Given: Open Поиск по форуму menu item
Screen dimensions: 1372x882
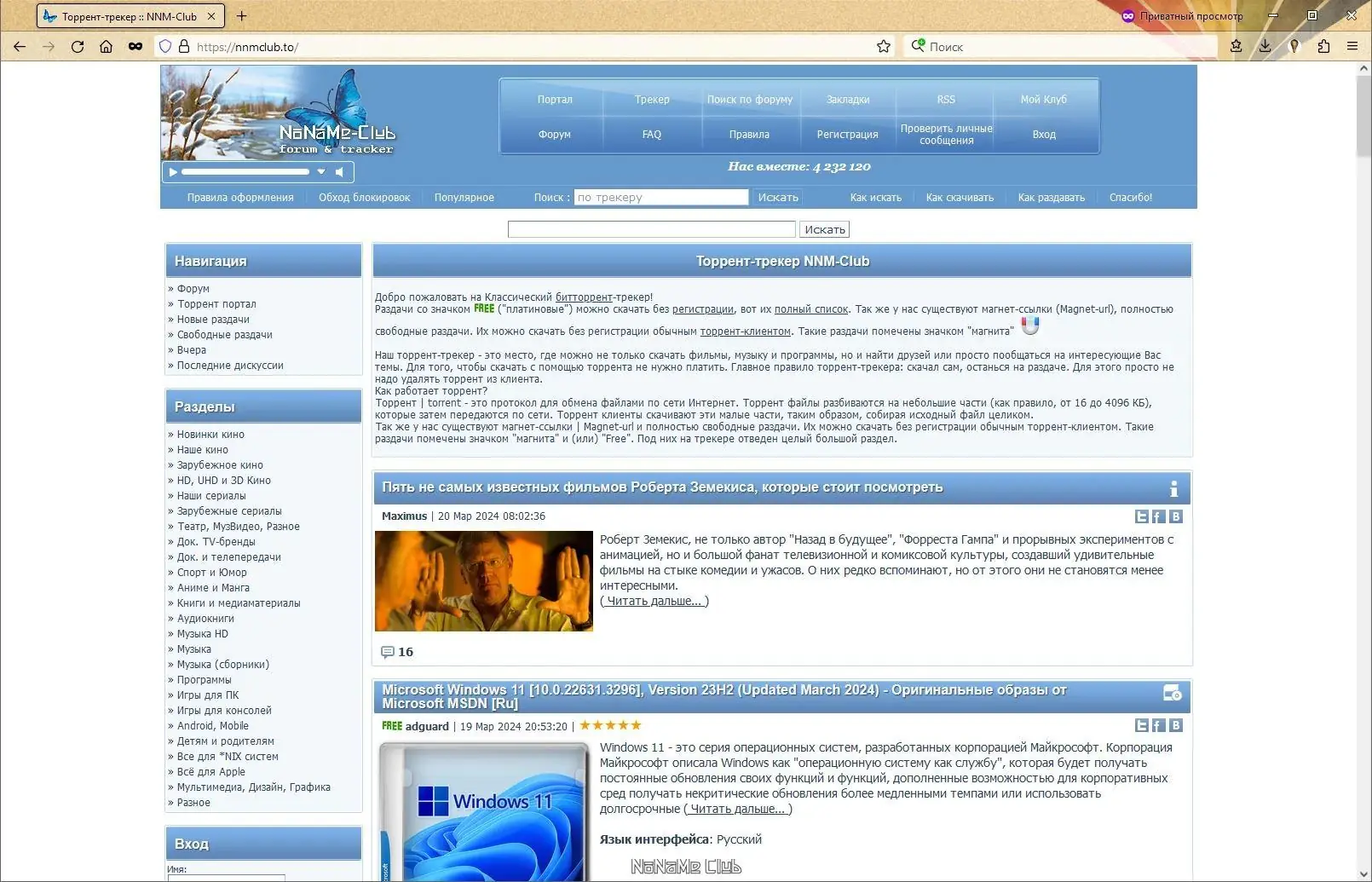Looking at the screenshot, I should 750,100.
